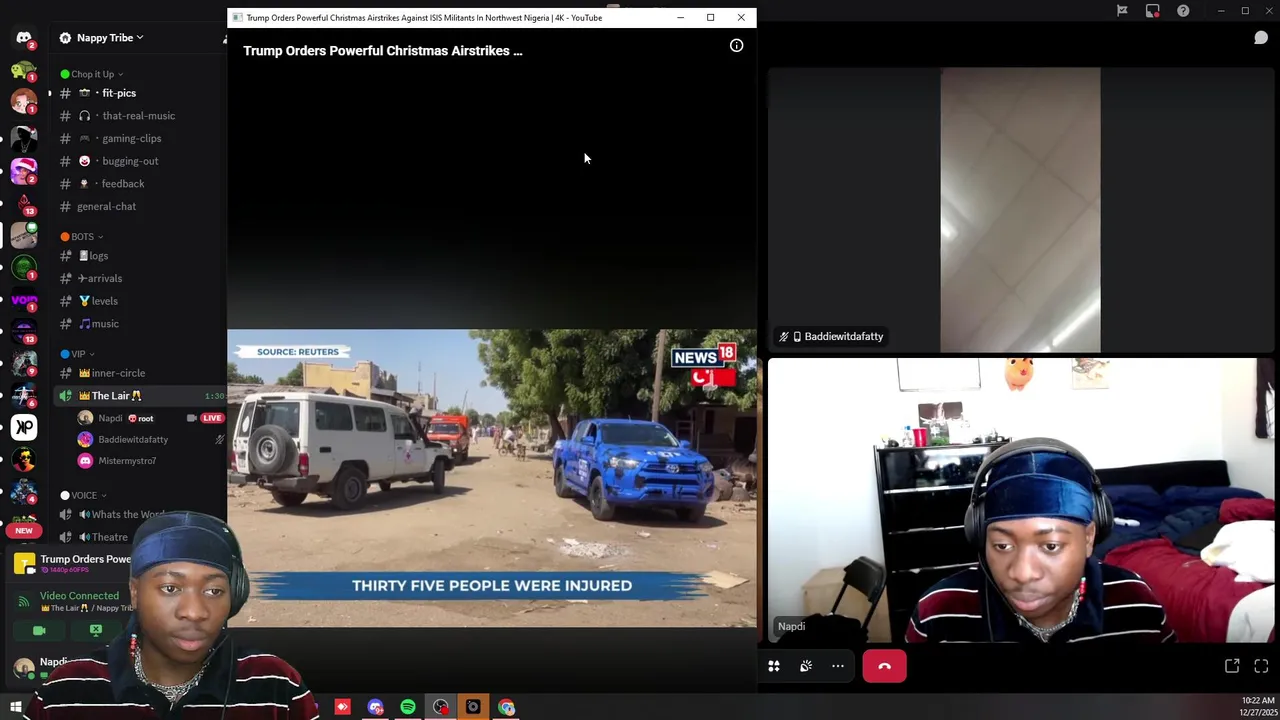Open Chrome from the taskbar
The height and width of the screenshot is (720, 1280).
506,708
